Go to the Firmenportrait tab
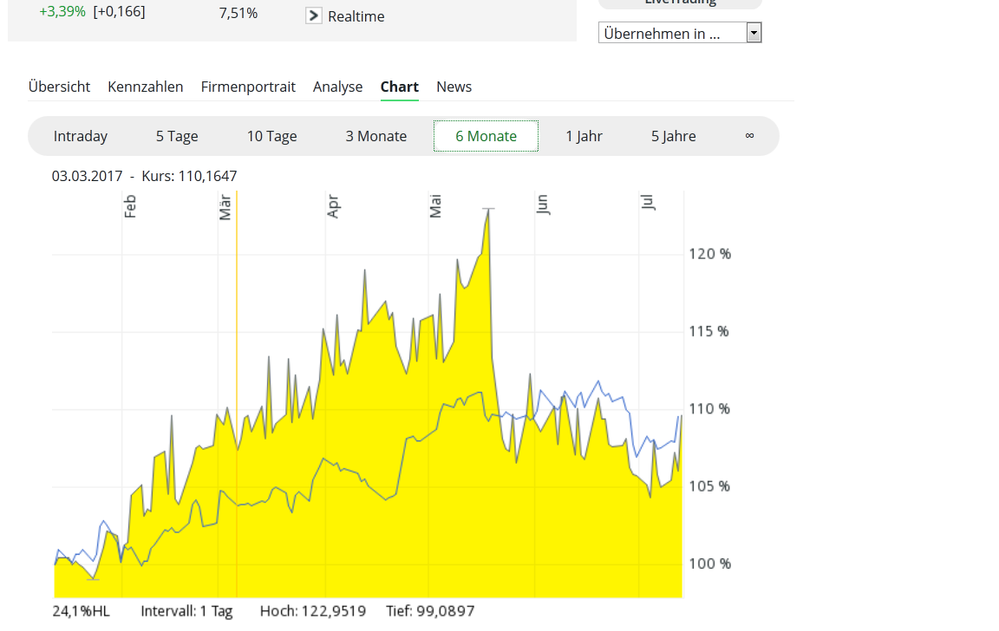 tap(248, 87)
